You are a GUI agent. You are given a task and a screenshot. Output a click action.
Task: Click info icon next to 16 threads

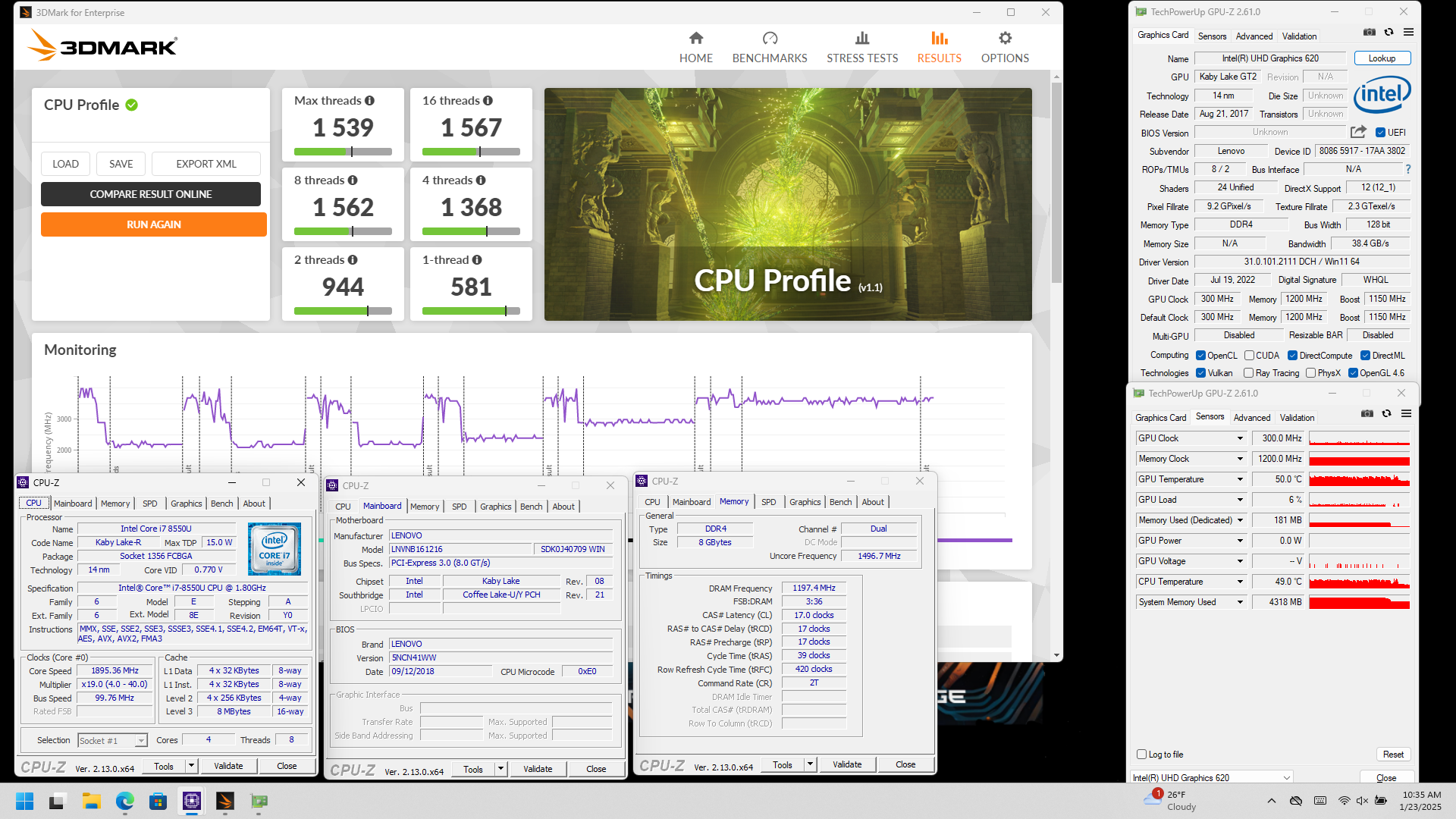pyautogui.click(x=488, y=101)
